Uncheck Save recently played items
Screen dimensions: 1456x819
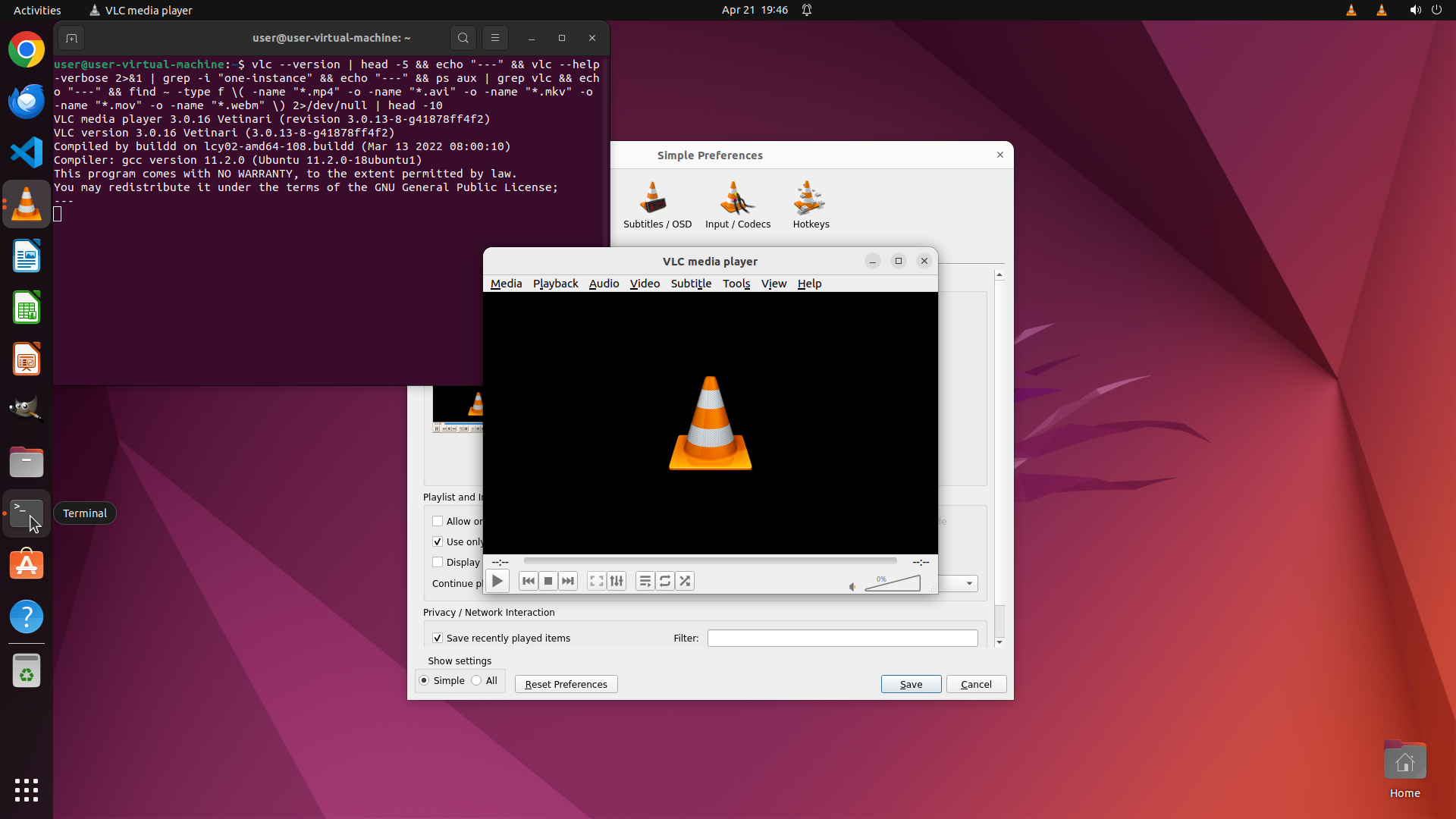coord(438,638)
